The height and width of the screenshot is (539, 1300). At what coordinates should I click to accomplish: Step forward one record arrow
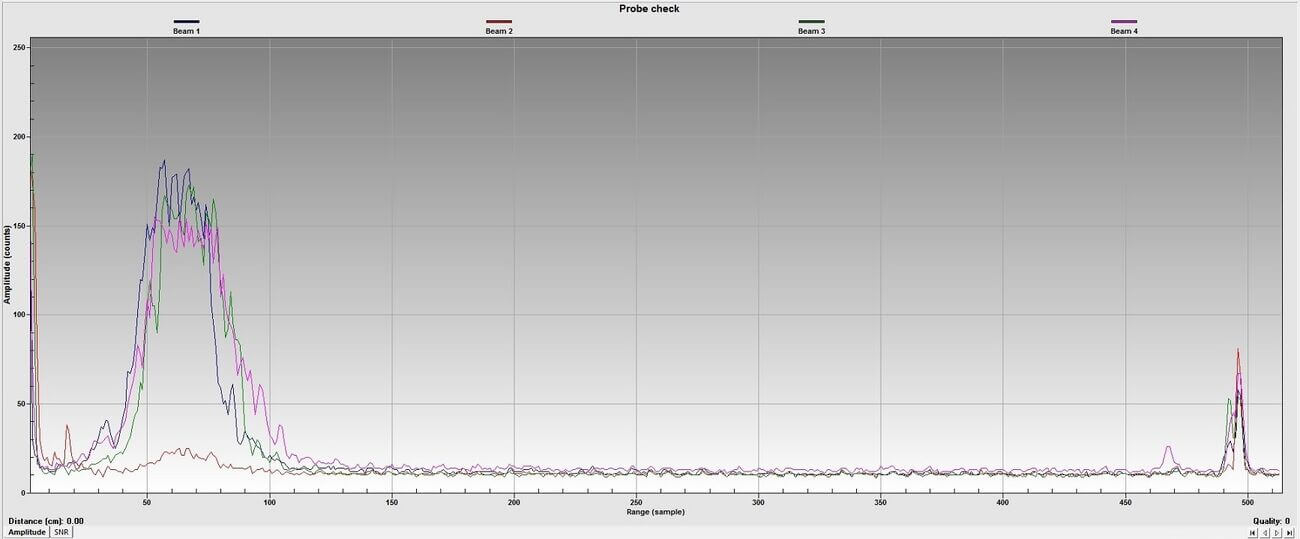click(x=1278, y=533)
